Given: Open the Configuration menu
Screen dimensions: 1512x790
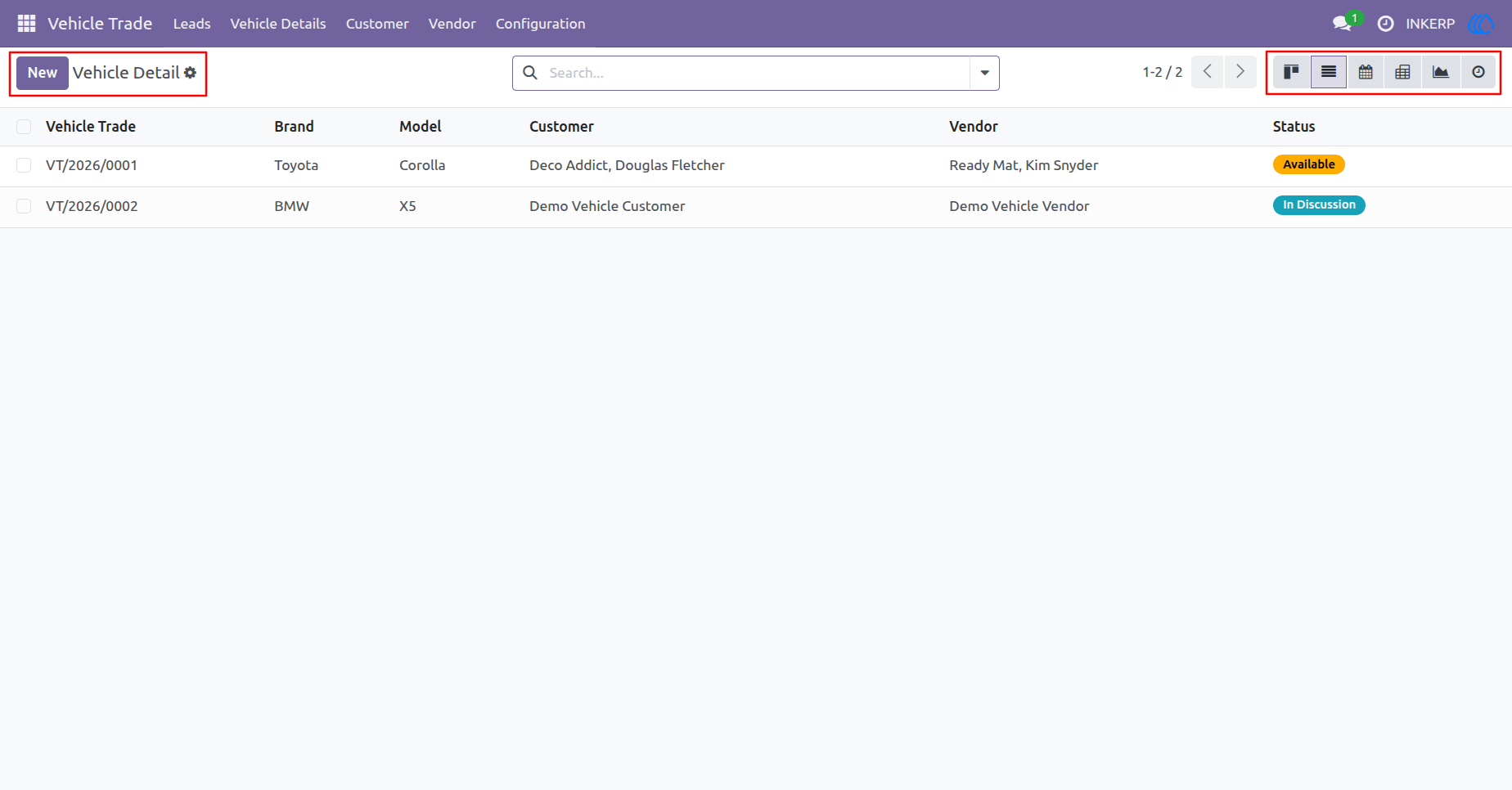Looking at the screenshot, I should 540,24.
